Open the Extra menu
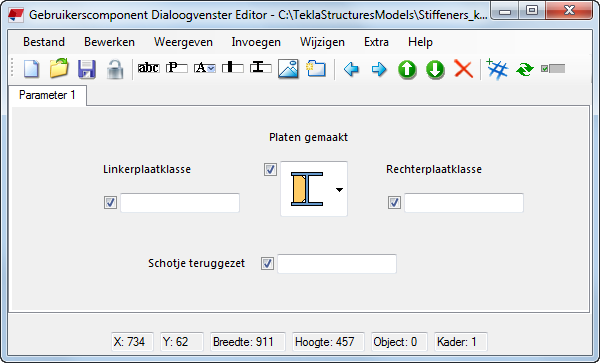The height and width of the screenshot is (363, 600). coord(376,42)
